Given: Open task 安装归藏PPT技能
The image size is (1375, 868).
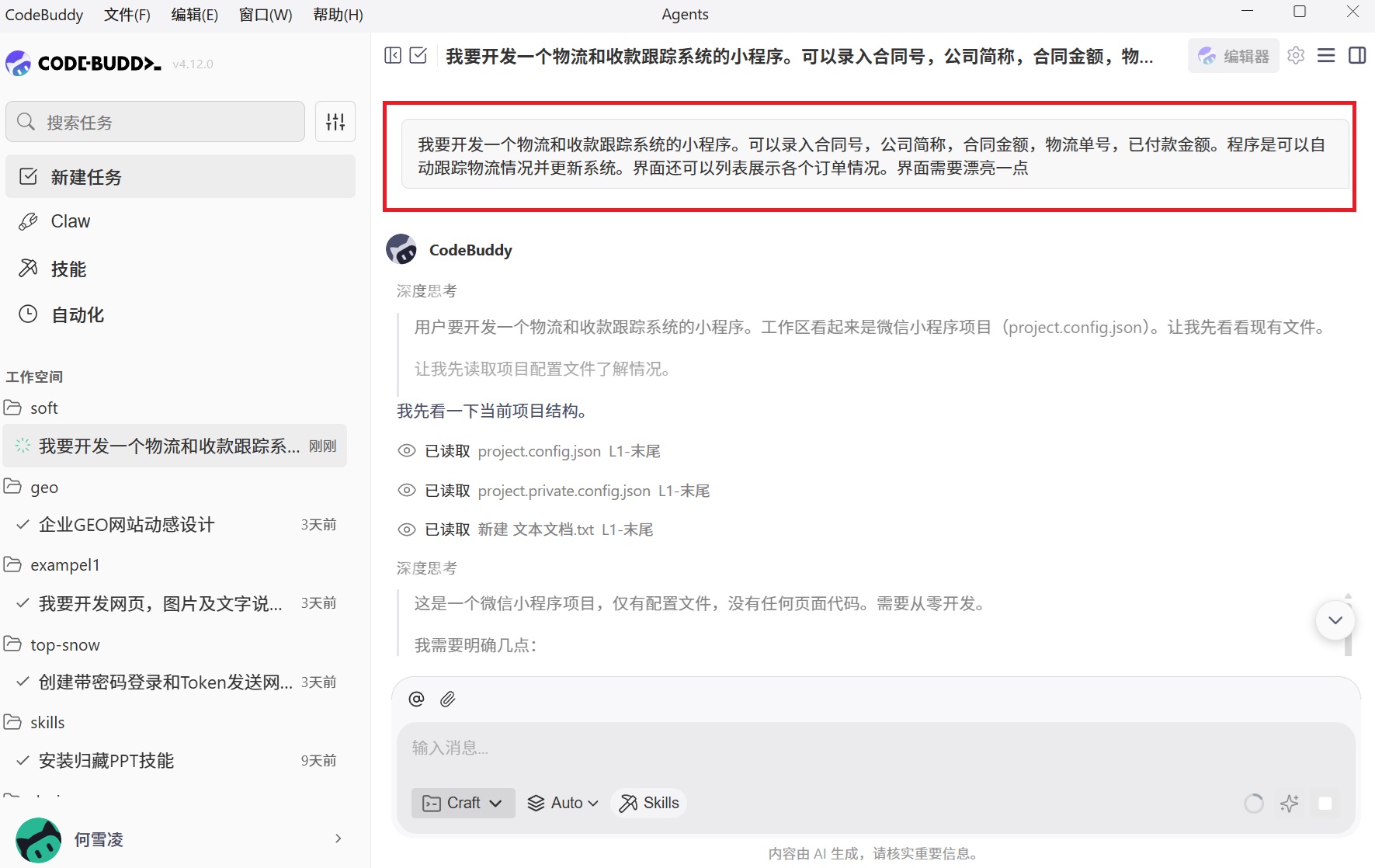Looking at the screenshot, I should 175,761.
